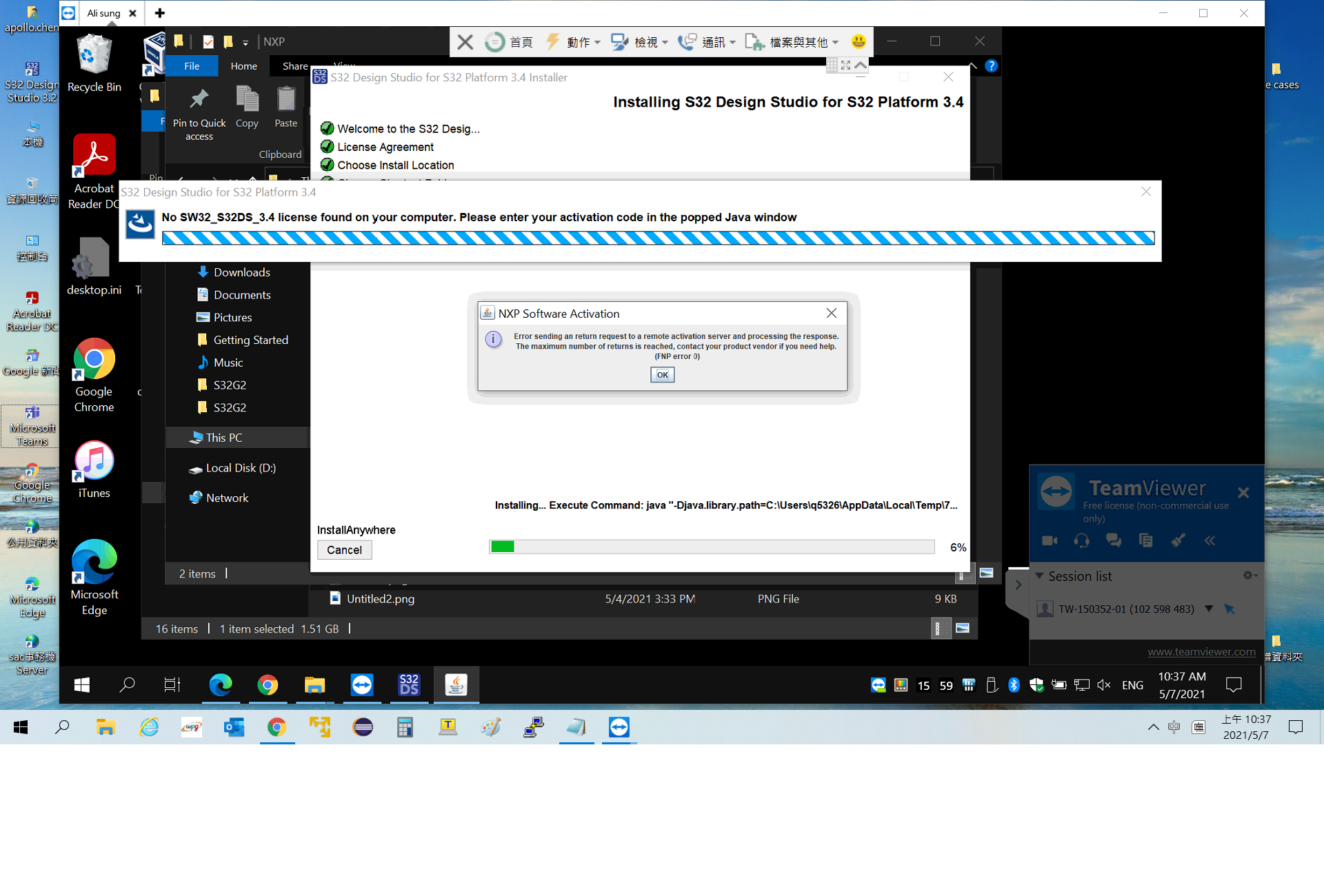Mute the system volume in the tray
The image size is (1324, 896).
click(x=1103, y=684)
